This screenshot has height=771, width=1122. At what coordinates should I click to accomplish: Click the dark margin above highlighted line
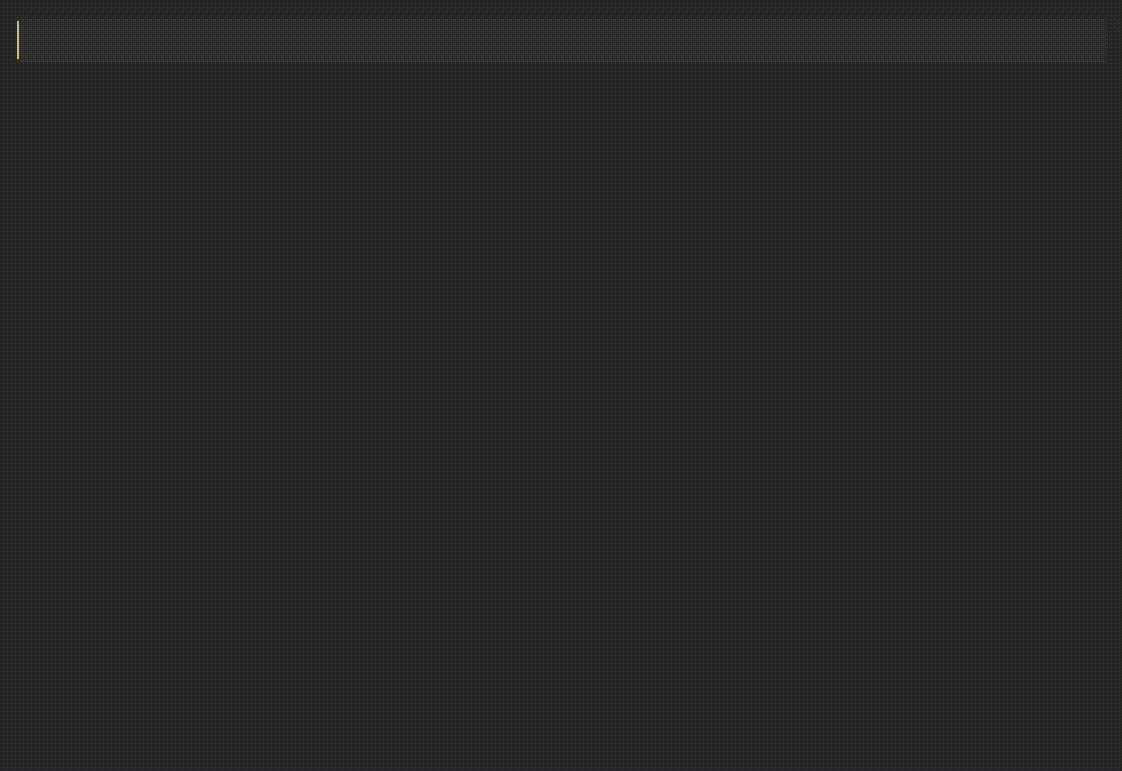click(562, 9)
